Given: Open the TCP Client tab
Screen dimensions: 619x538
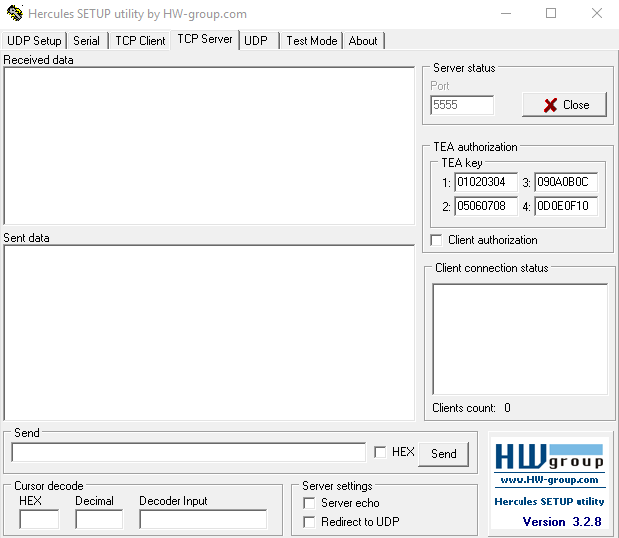Looking at the screenshot, I should tap(140, 41).
